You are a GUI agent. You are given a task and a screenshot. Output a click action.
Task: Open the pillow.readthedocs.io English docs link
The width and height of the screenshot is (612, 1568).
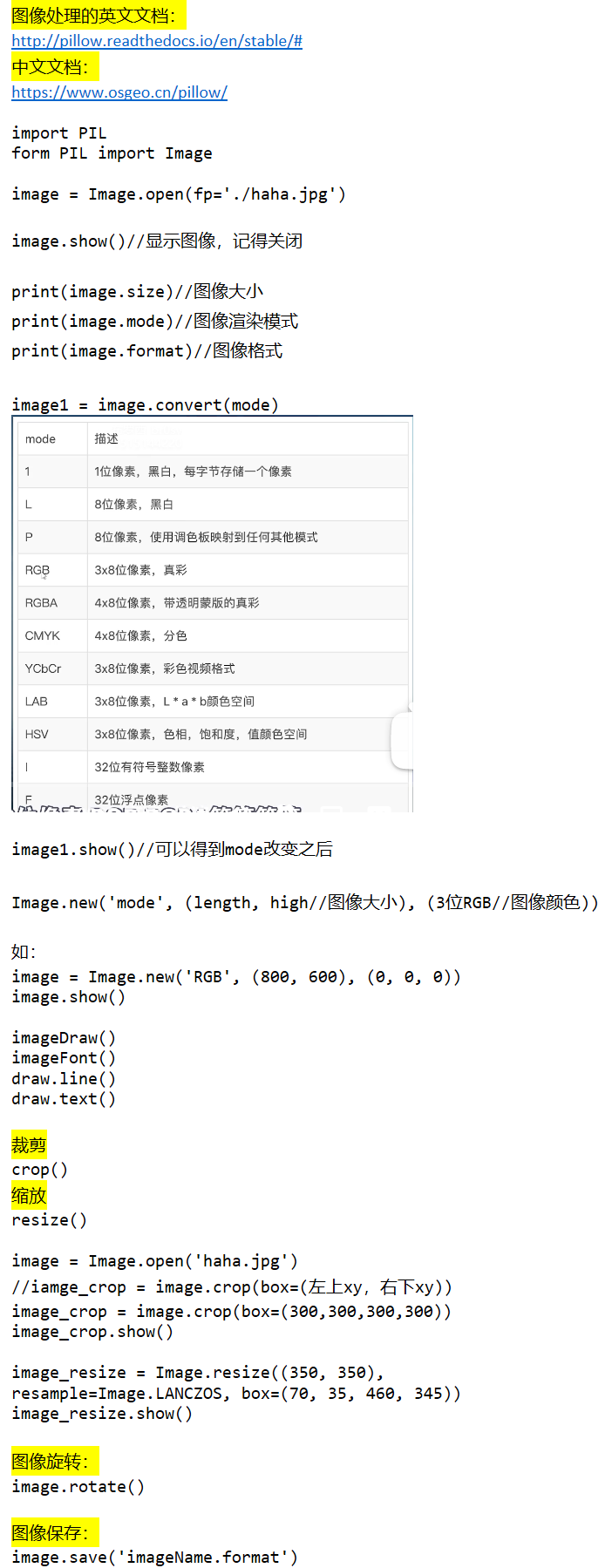coord(157,41)
